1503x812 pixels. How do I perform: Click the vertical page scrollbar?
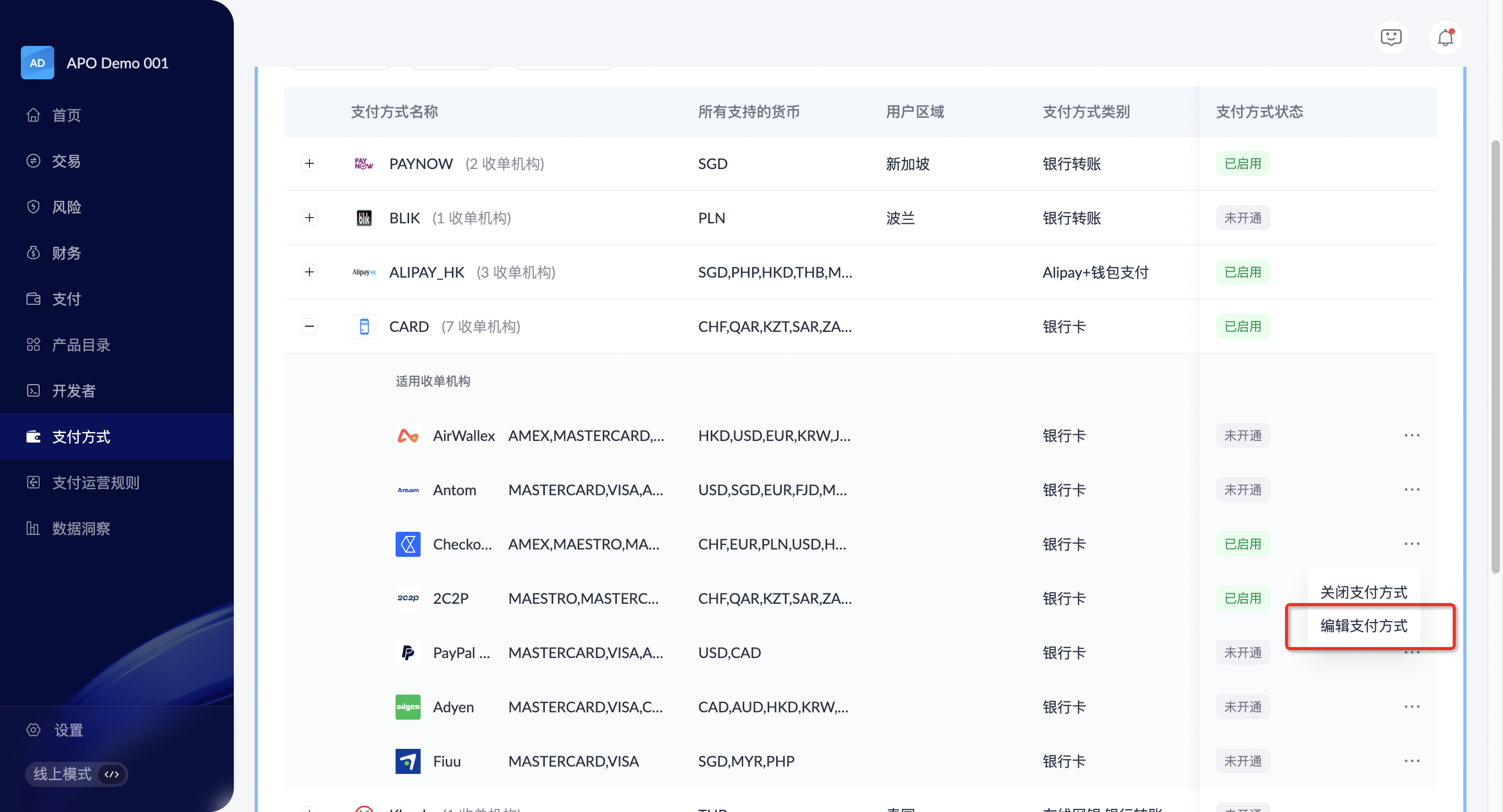click(1495, 356)
